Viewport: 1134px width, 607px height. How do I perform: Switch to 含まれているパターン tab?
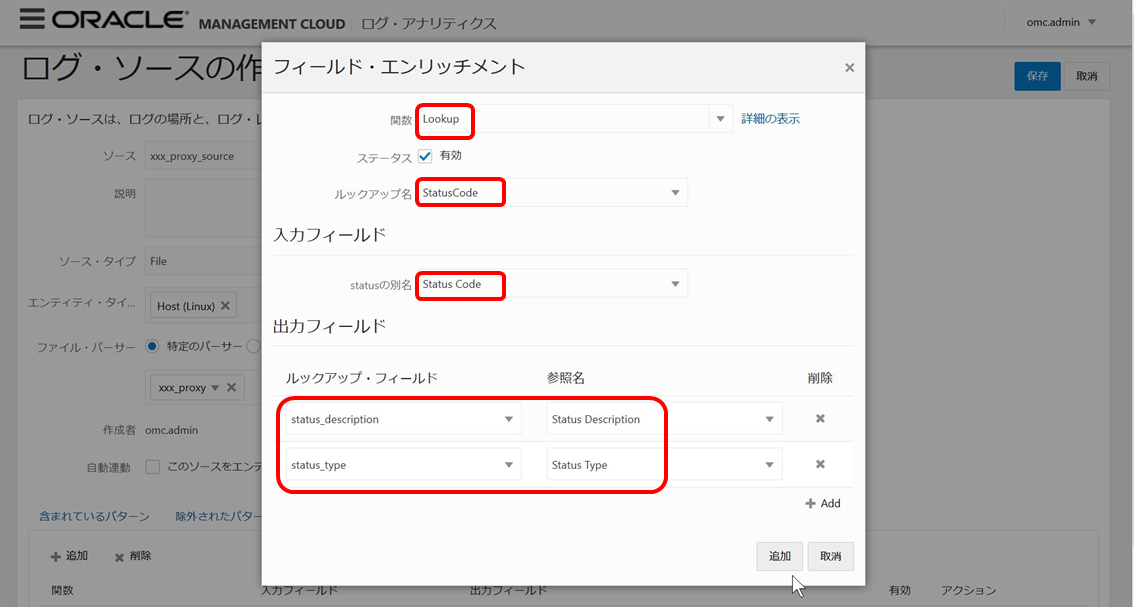94,517
